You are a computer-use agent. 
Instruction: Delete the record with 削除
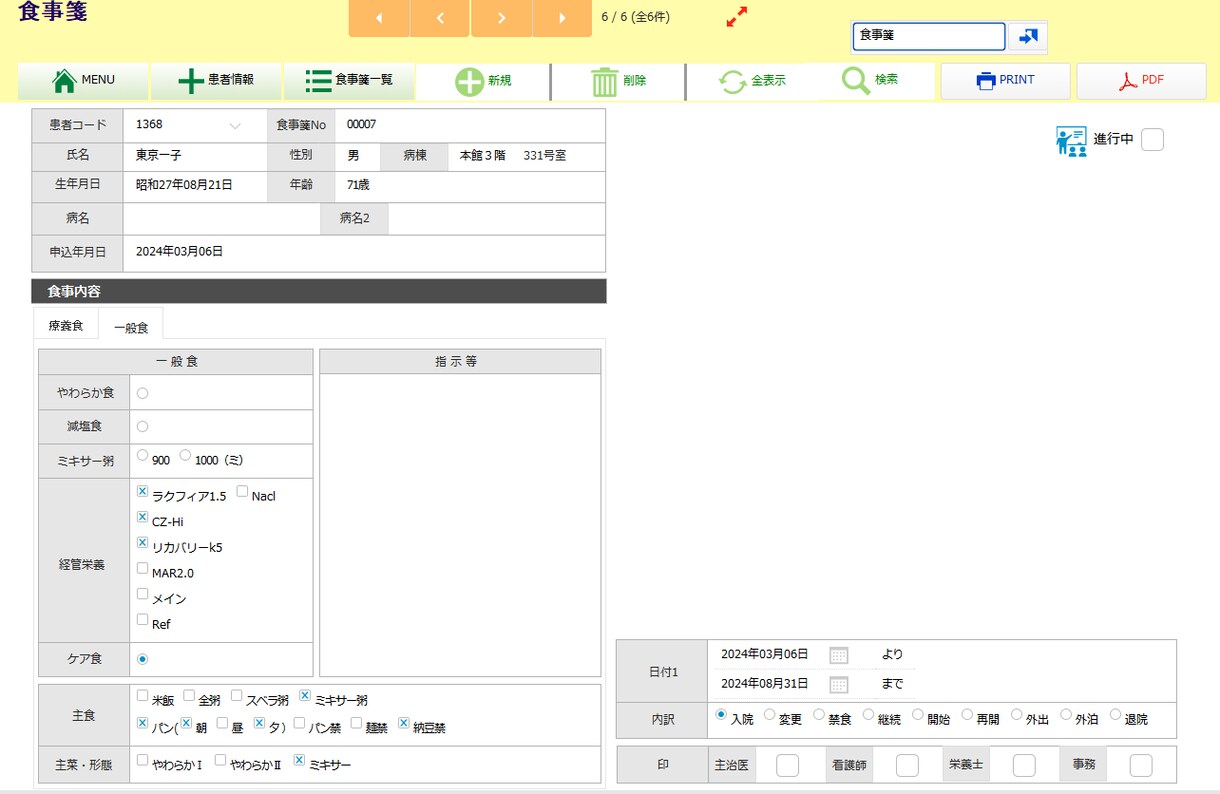[x=618, y=81]
